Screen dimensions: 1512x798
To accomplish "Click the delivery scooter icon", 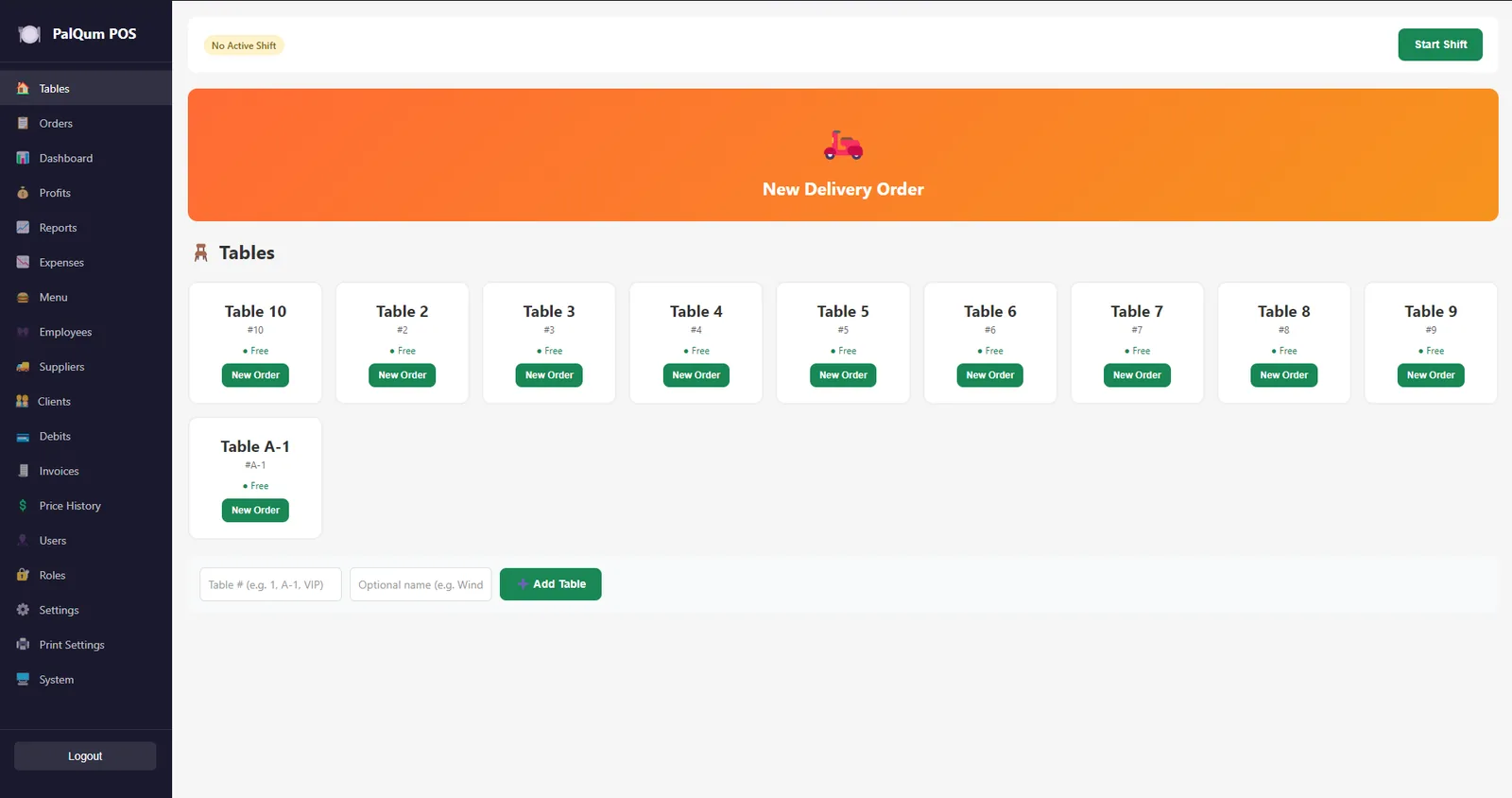I will (843, 146).
